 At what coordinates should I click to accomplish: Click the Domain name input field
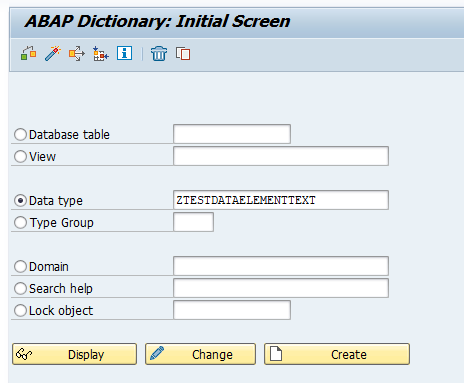(x=281, y=266)
